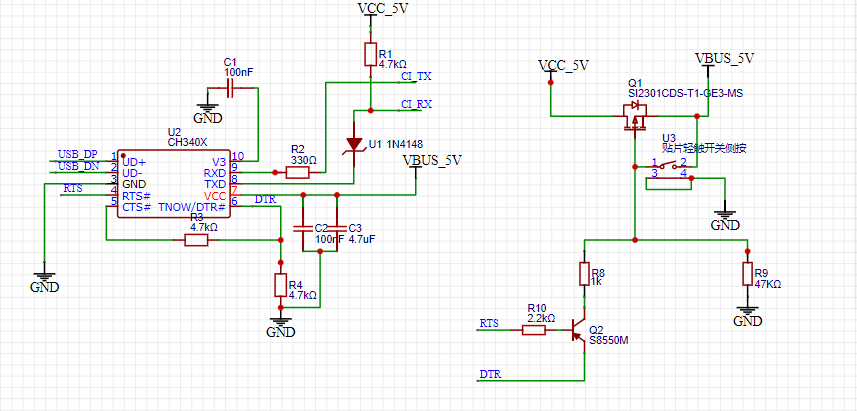857x411 pixels.
Task: Click the C2 capacitor symbol
Action: (303, 228)
